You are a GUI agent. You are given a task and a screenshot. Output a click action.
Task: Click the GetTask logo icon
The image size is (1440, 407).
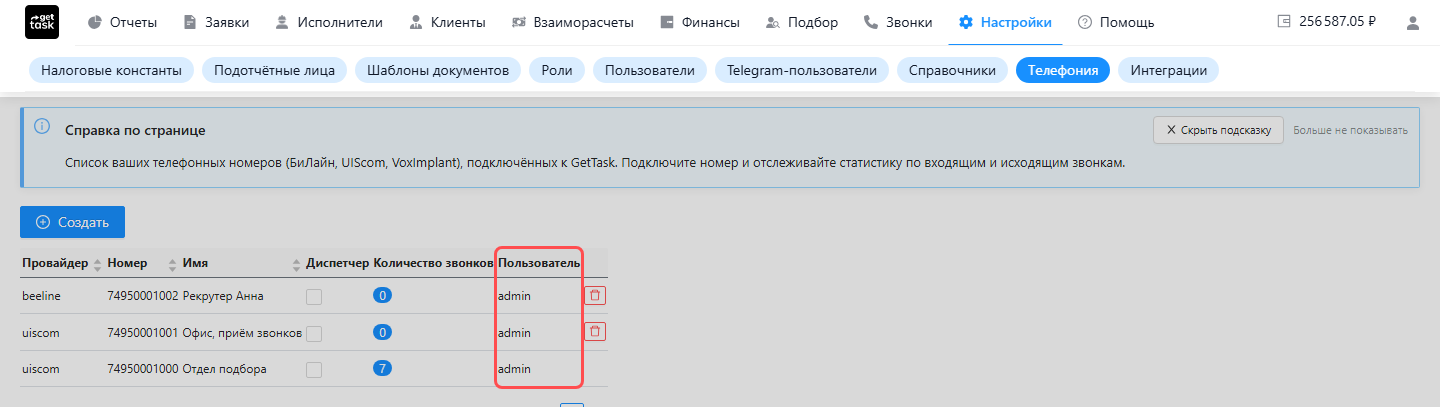point(42,22)
